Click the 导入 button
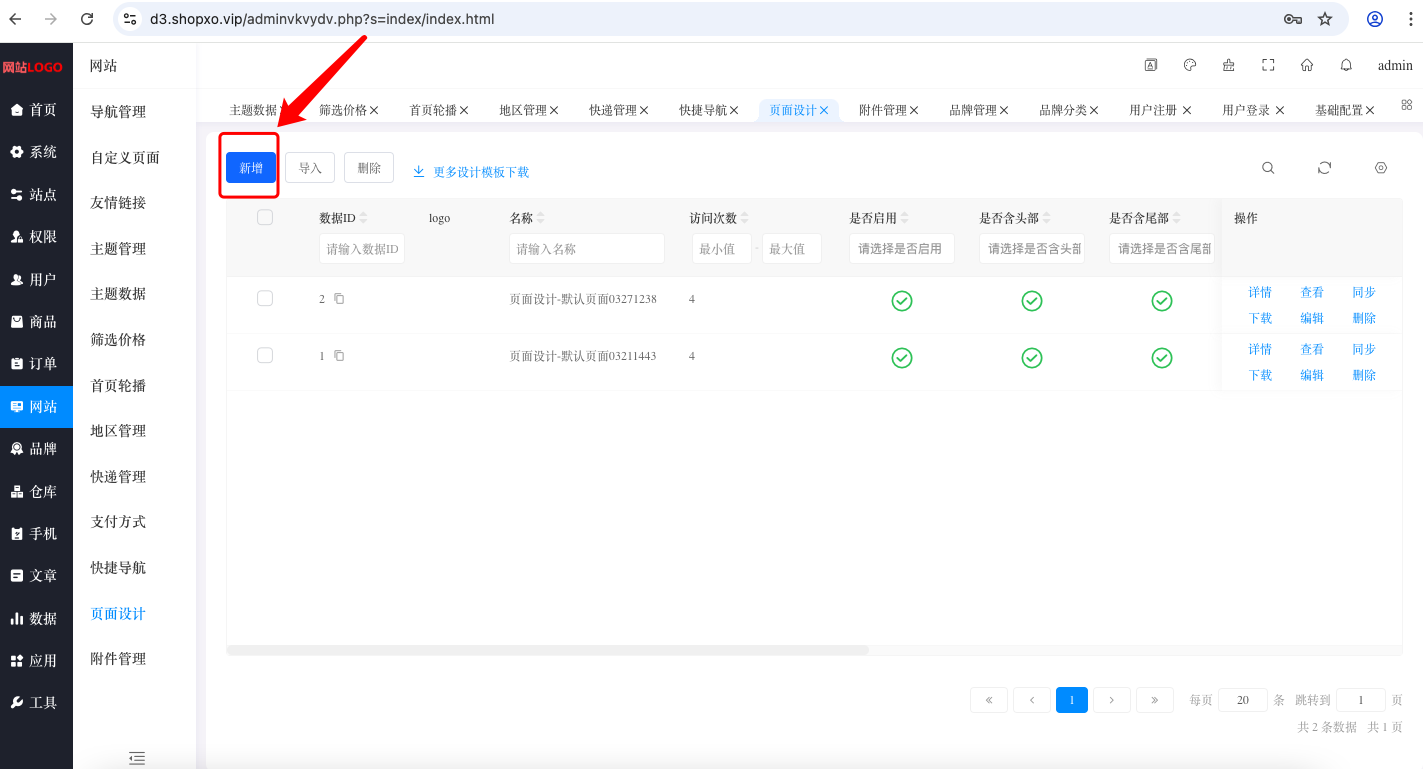This screenshot has height=769, width=1423. [x=310, y=168]
